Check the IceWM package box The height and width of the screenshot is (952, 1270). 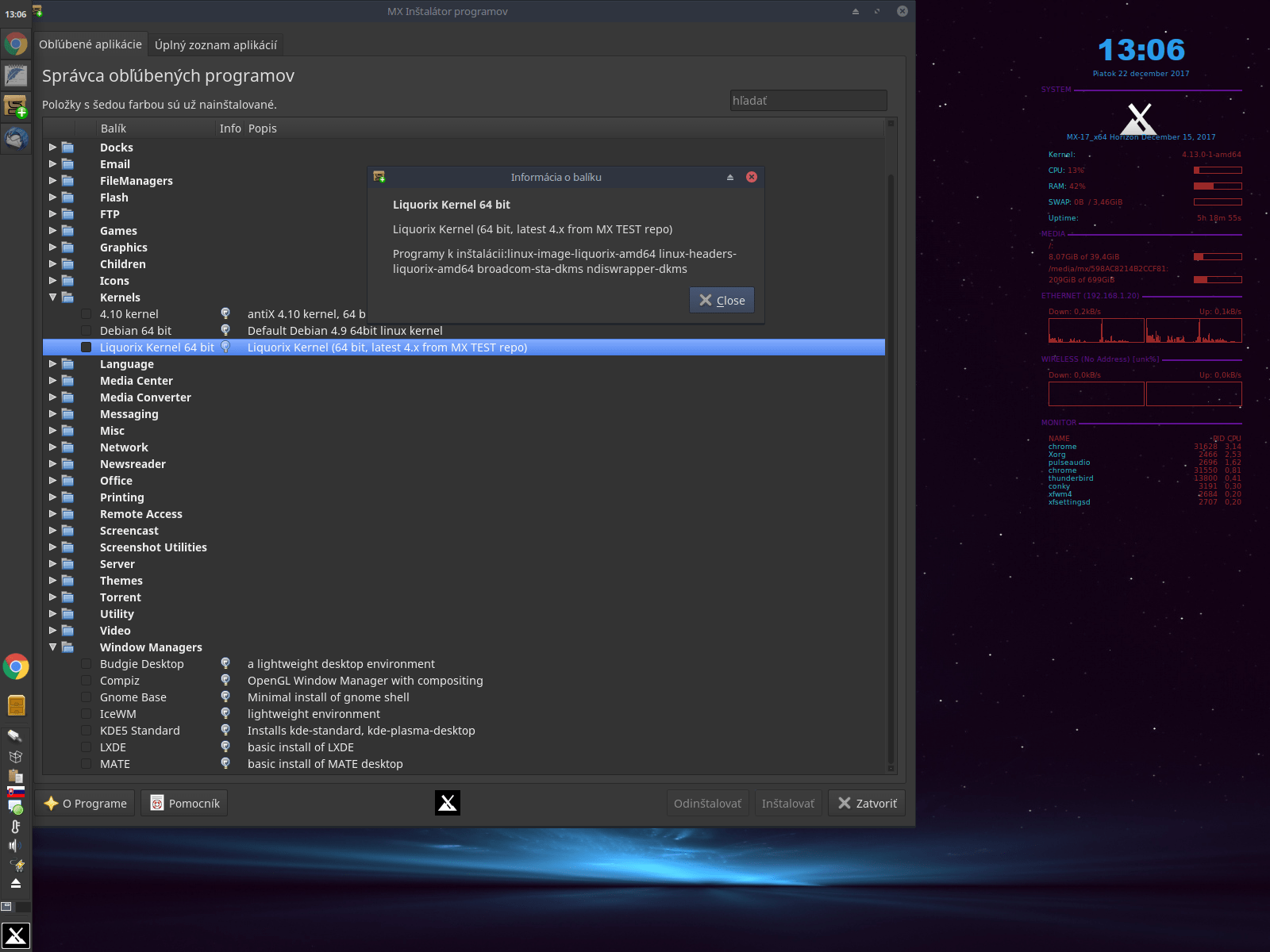pyautogui.click(x=86, y=714)
